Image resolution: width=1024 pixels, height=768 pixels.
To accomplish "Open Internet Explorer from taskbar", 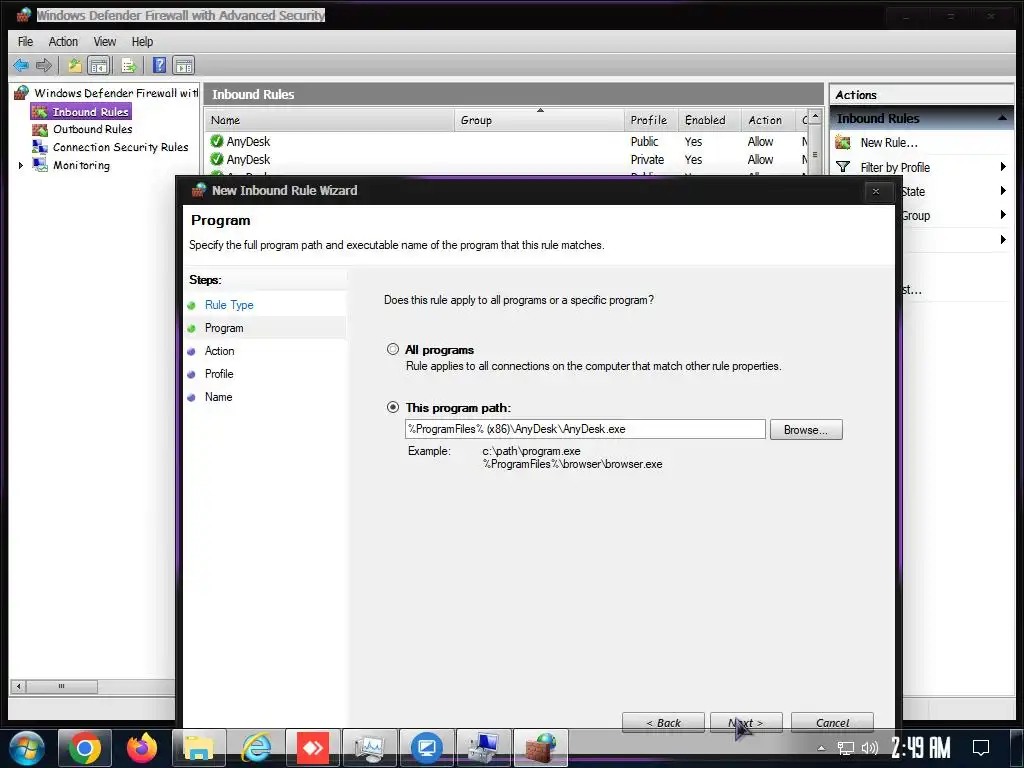I will point(256,748).
